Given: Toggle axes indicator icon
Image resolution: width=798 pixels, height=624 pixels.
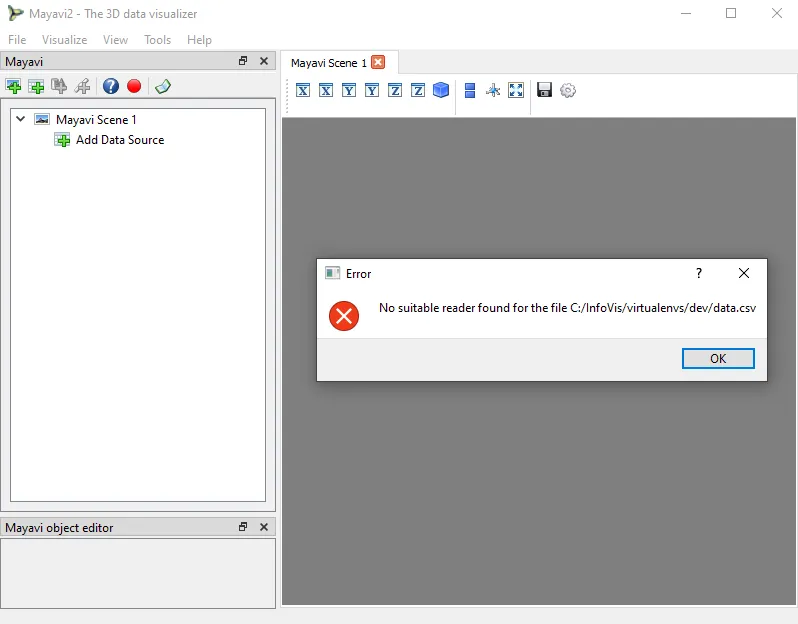Looking at the screenshot, I should click(x=493, y=90).
